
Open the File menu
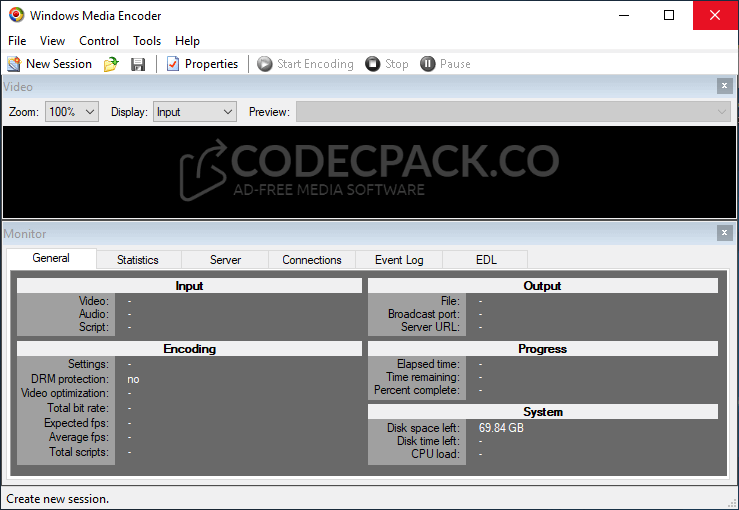click(17, 41)
